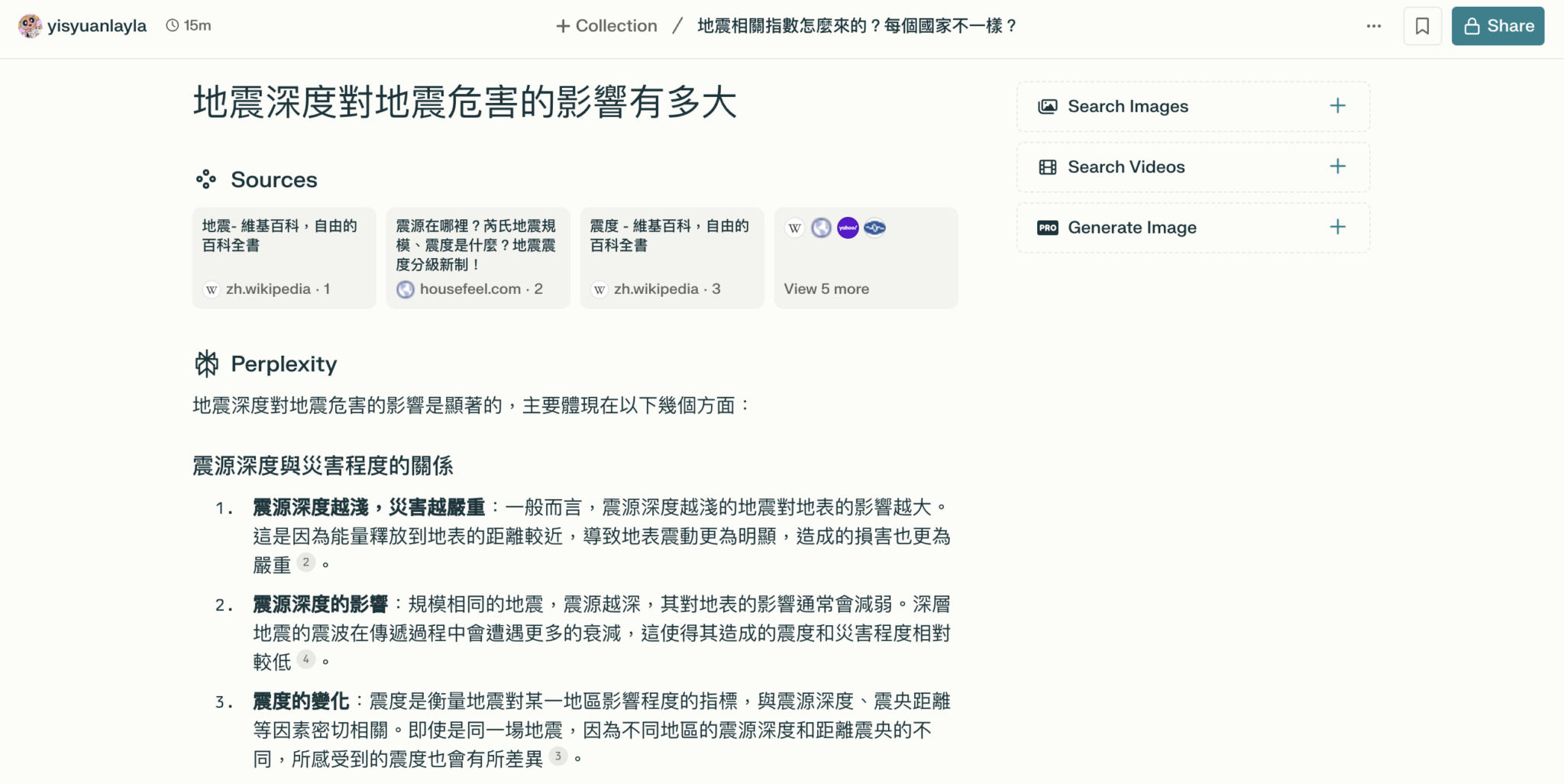Expand Search Images with plus button
Viewport: 1564px width, 784px height.
[x=1337, y=106]
